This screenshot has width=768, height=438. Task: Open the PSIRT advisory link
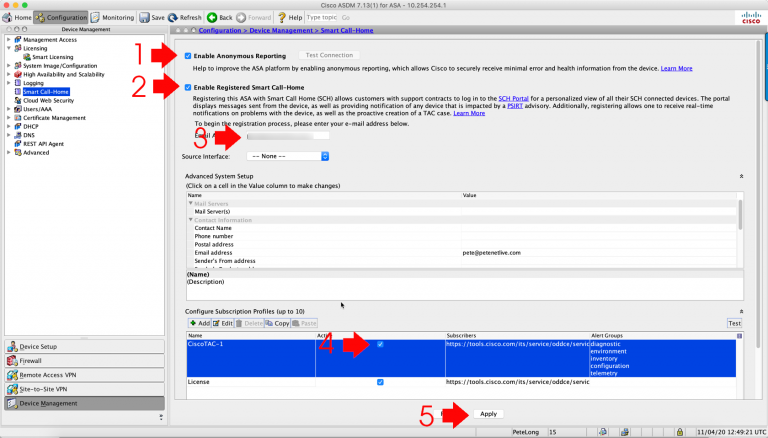pos(515,106)
